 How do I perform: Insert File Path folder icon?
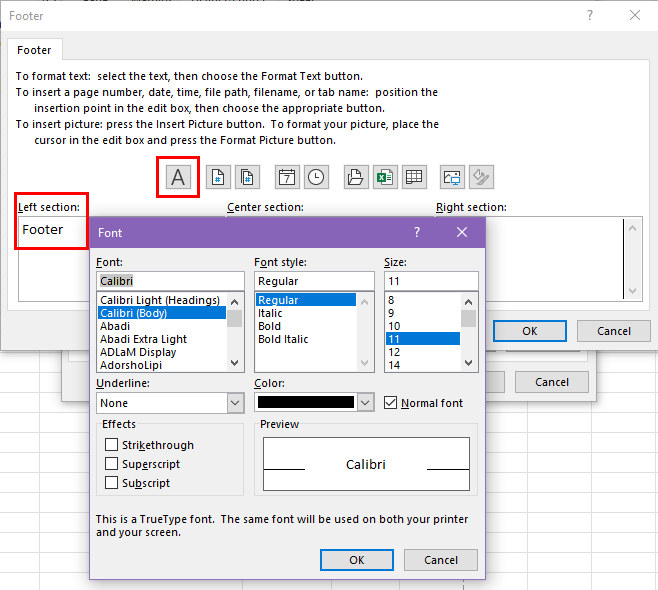(356, 177)
